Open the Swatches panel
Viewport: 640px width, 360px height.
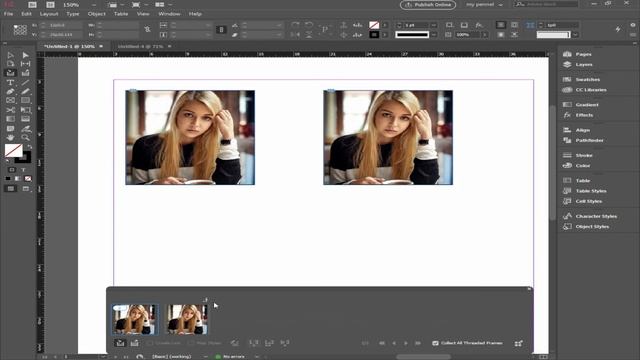click(x=588, y=80)
